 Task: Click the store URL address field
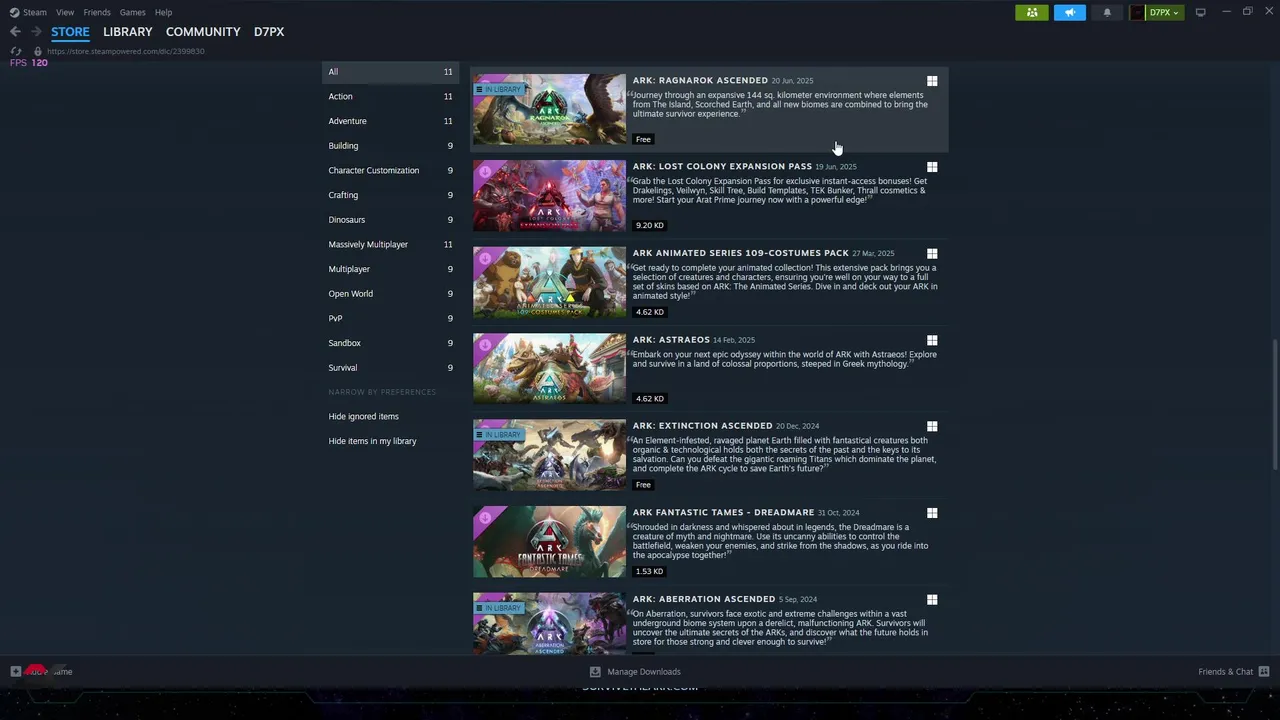tap(126, 51)
